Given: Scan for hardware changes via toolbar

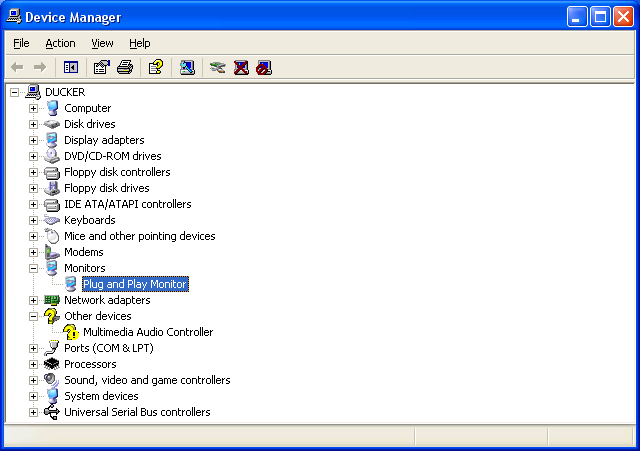Looking at the screenshot, I should pos(187,68).
